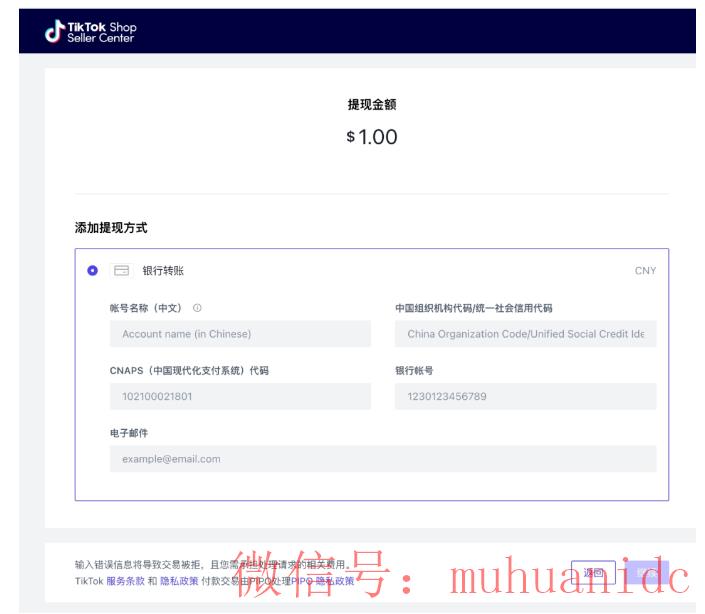705x614 pixels.
Task: Click the email field showing example@email.com
Action: [383, 459]
